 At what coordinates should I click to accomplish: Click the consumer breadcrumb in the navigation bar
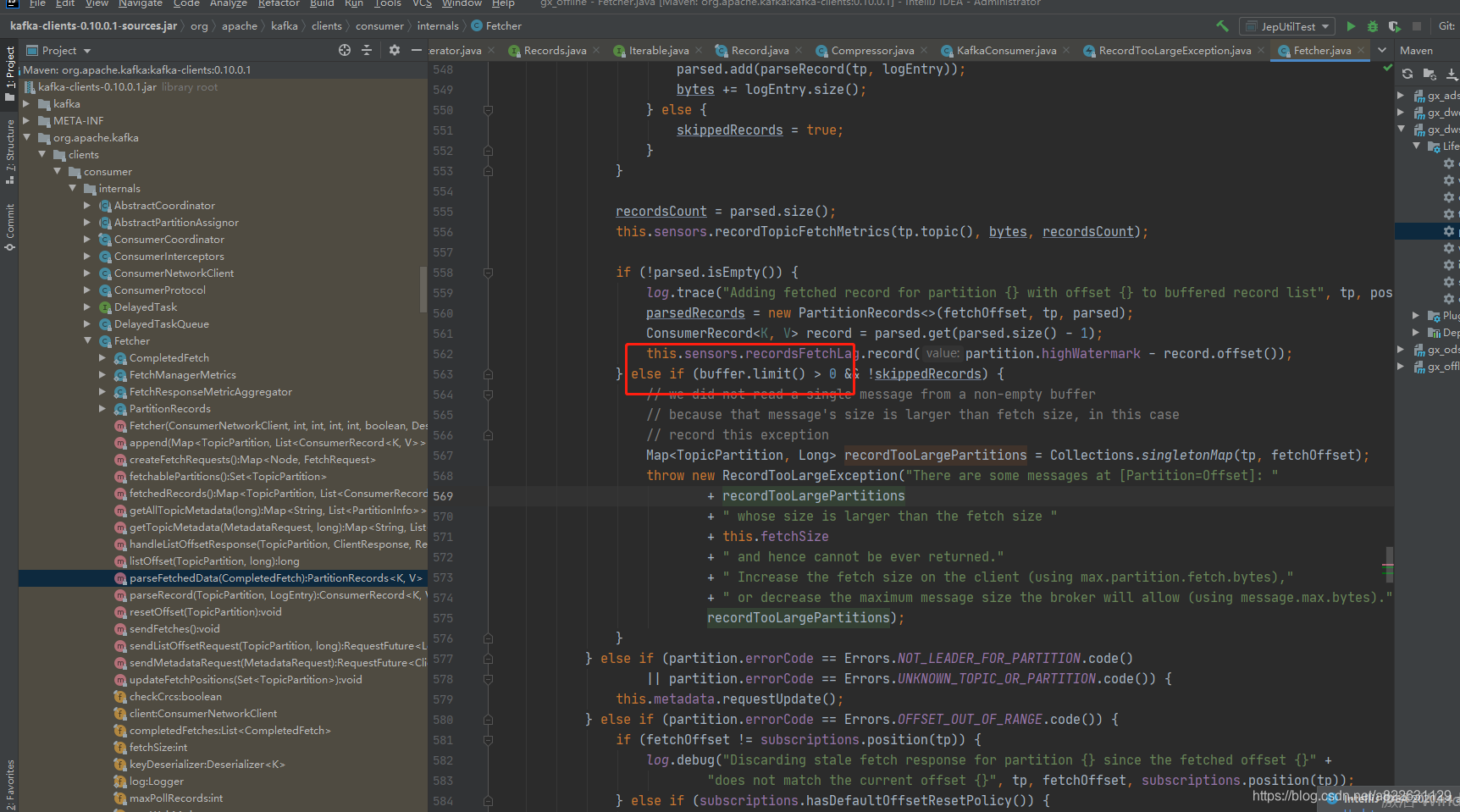point(379,26)
